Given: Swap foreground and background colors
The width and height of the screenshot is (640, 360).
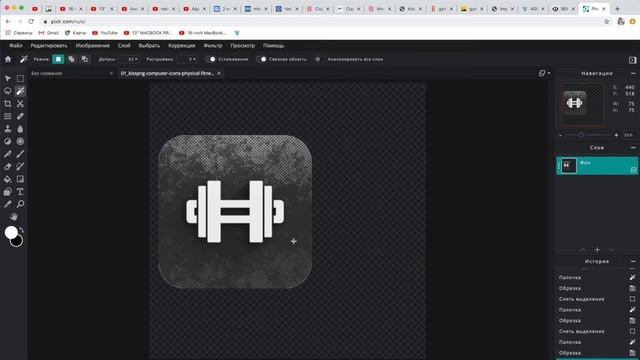Looking at the screenshot, I should tap(21, 230).
